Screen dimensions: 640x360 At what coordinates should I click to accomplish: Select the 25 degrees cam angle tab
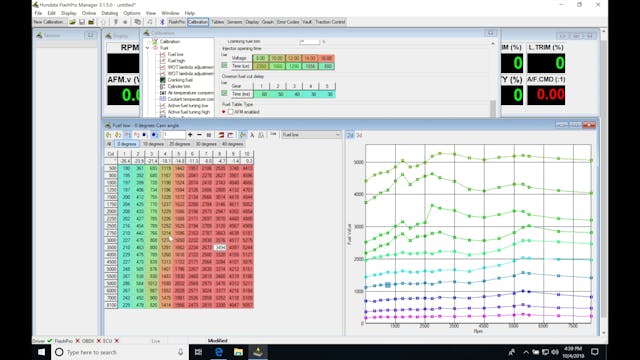tap(180, 144)
